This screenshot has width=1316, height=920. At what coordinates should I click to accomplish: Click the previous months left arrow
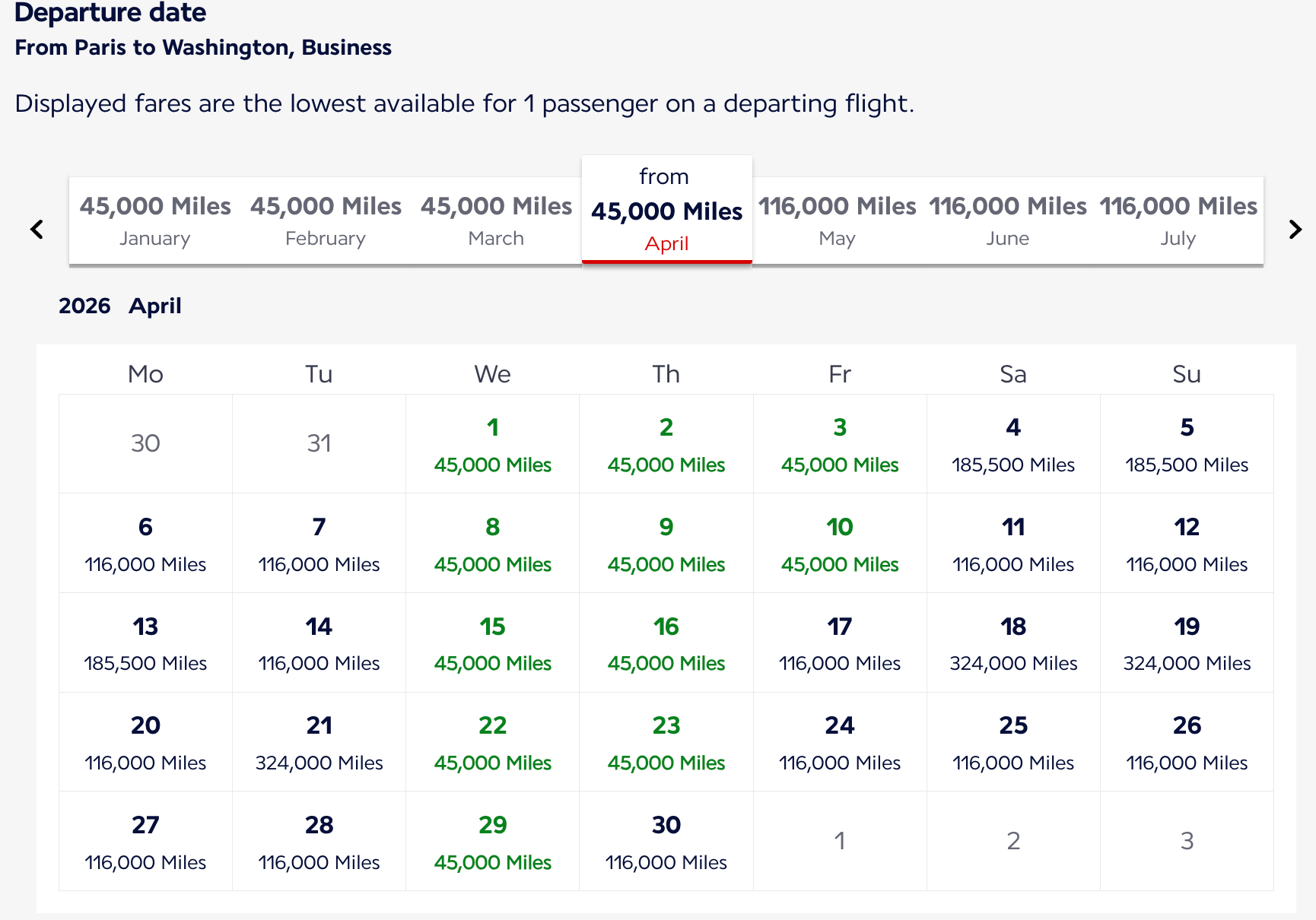(37, 229)
